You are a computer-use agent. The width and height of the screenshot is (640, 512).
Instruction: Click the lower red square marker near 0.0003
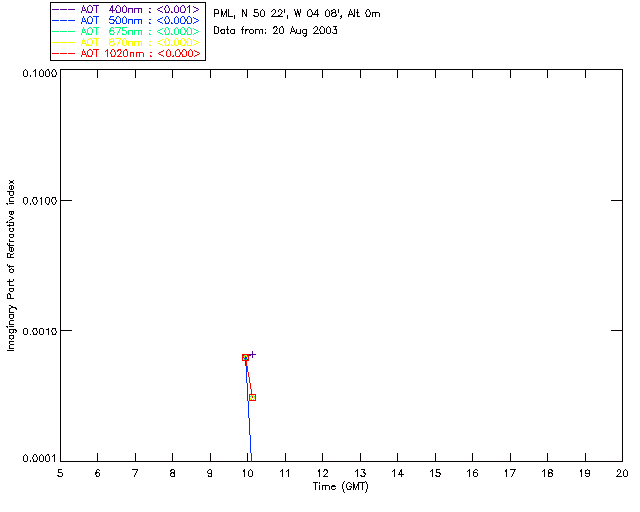pos(253,397)
